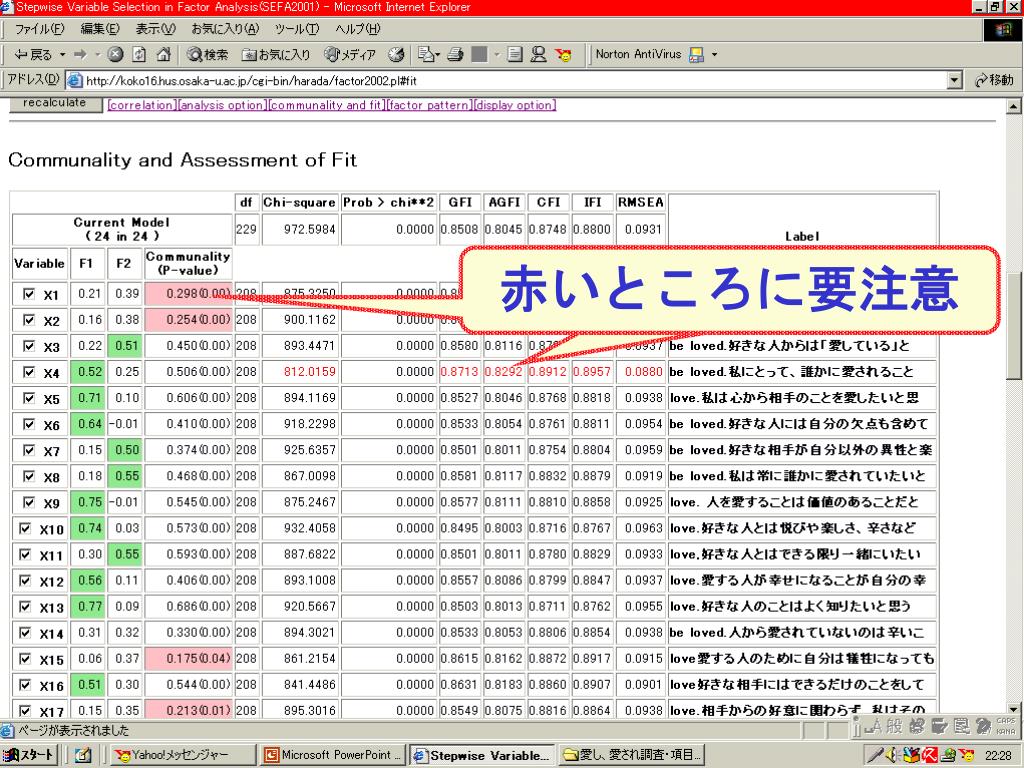Click the 般 conversion mode IME icon
The width and height of the screenshot is (1024, 768).
(895, 726)
